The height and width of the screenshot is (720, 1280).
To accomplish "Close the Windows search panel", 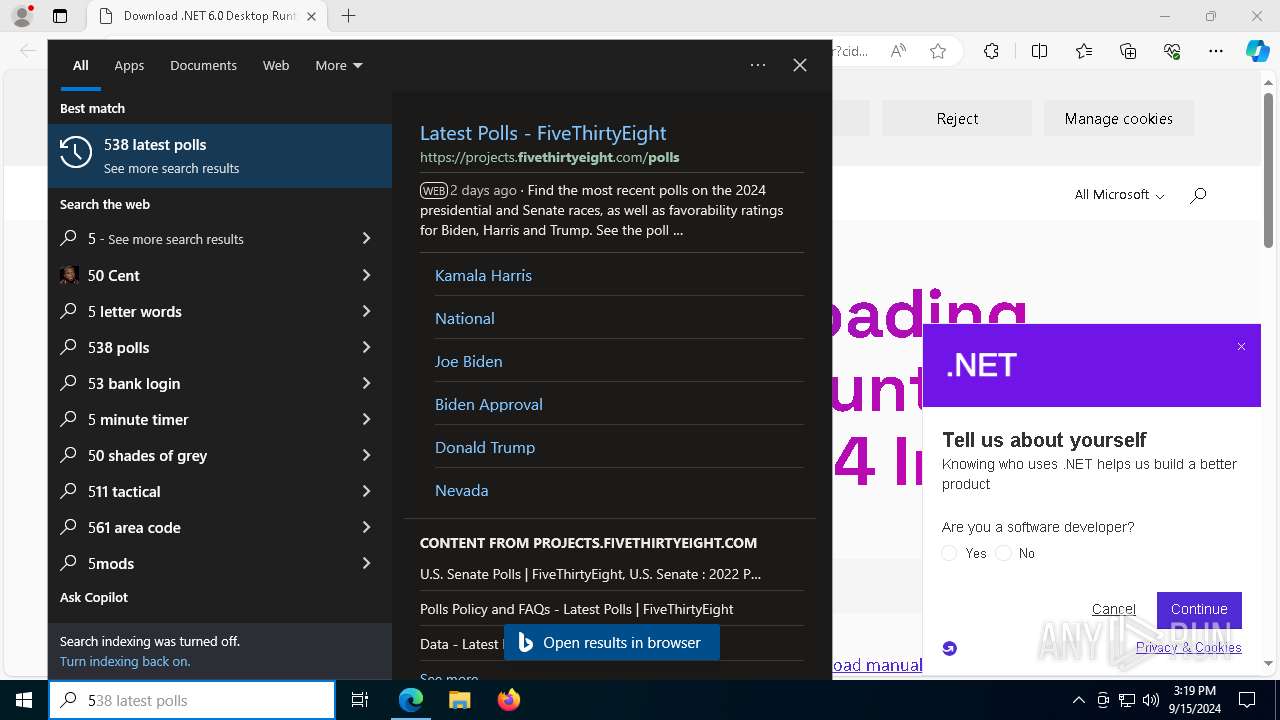I will (x=800, y=65).
